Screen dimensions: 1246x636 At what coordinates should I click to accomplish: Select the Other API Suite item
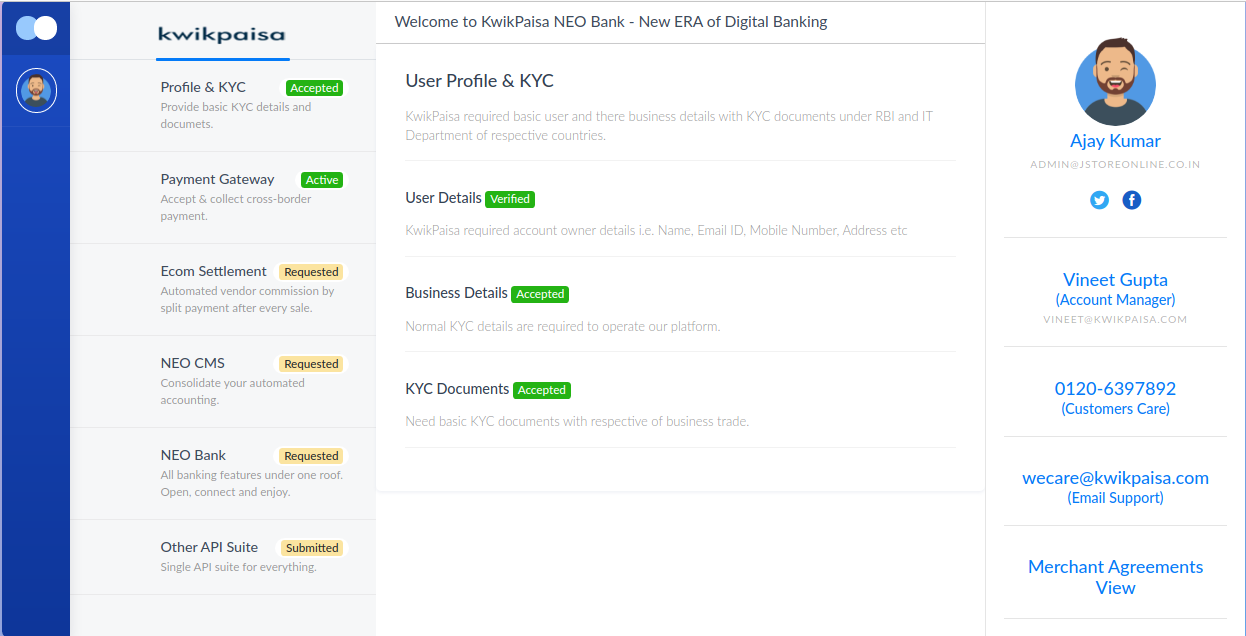[x=223, y=557]
